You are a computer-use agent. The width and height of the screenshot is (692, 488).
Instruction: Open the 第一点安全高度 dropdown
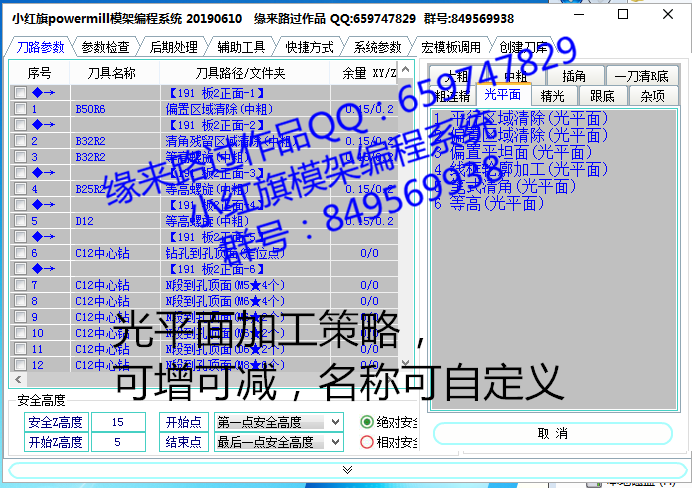coord(335,422)
